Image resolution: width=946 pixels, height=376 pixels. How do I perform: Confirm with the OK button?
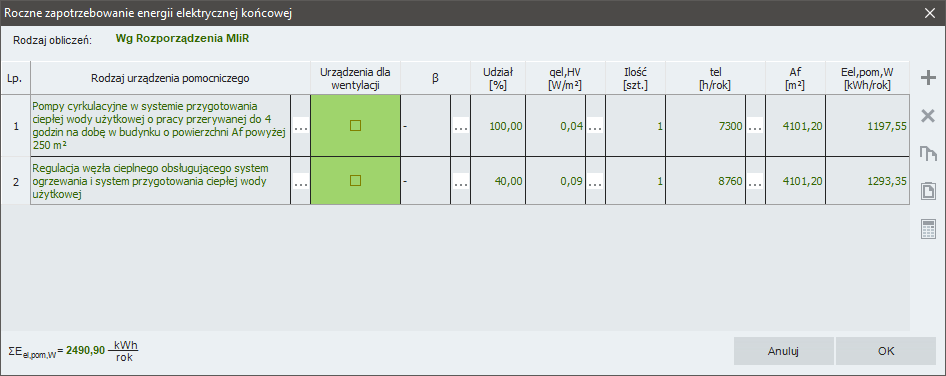tap(886, 351)
